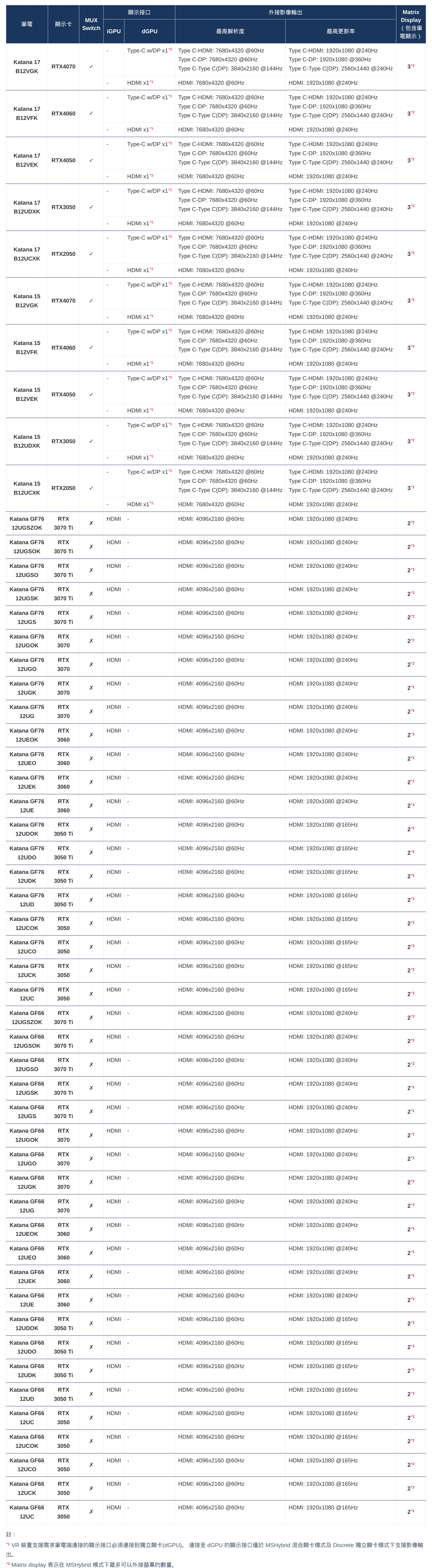Select the Katana 17 B12VFK model cell
This screenshot has width=432, height=1568.
click(27, 113)
